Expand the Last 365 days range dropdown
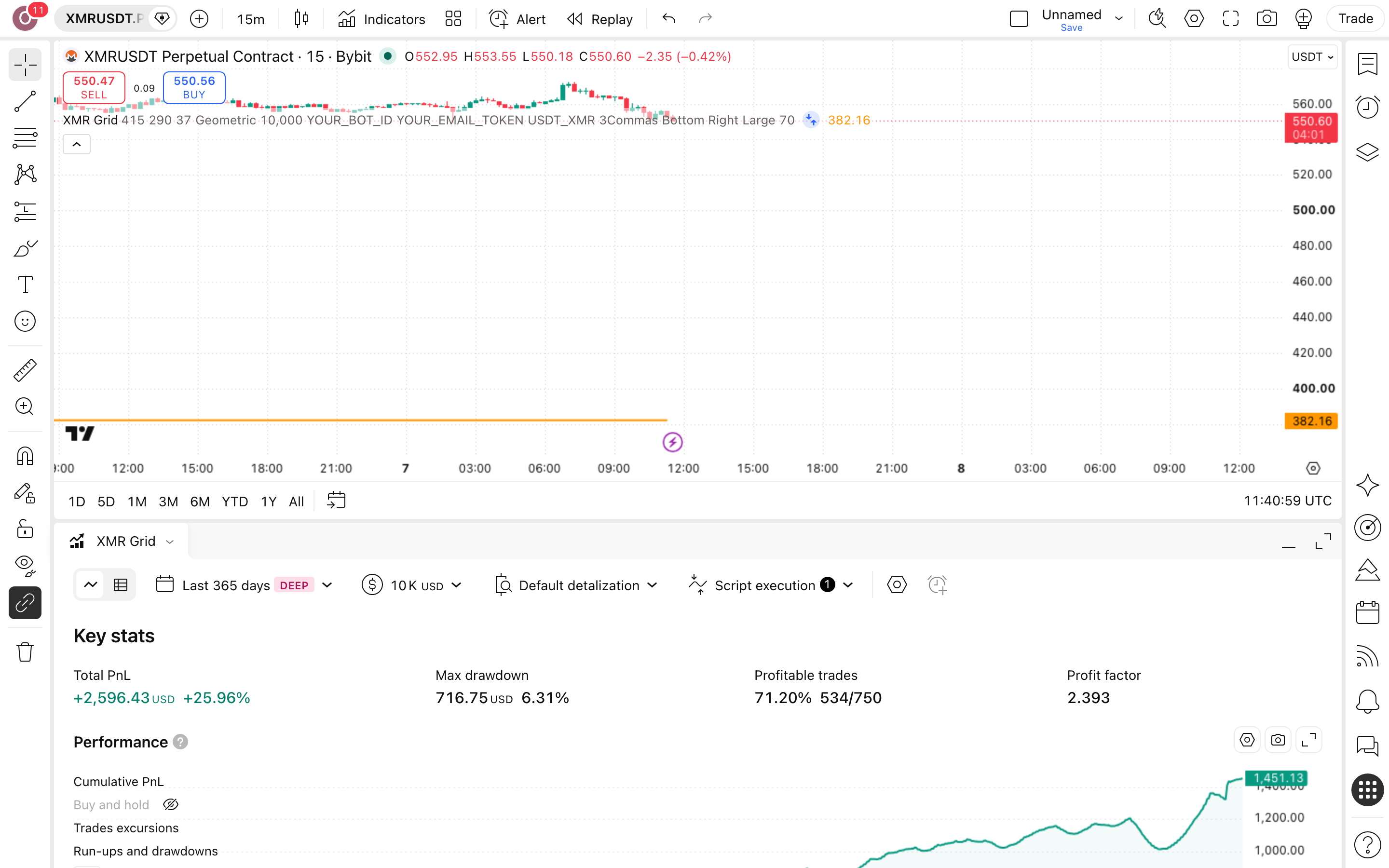 coord(244,585)
